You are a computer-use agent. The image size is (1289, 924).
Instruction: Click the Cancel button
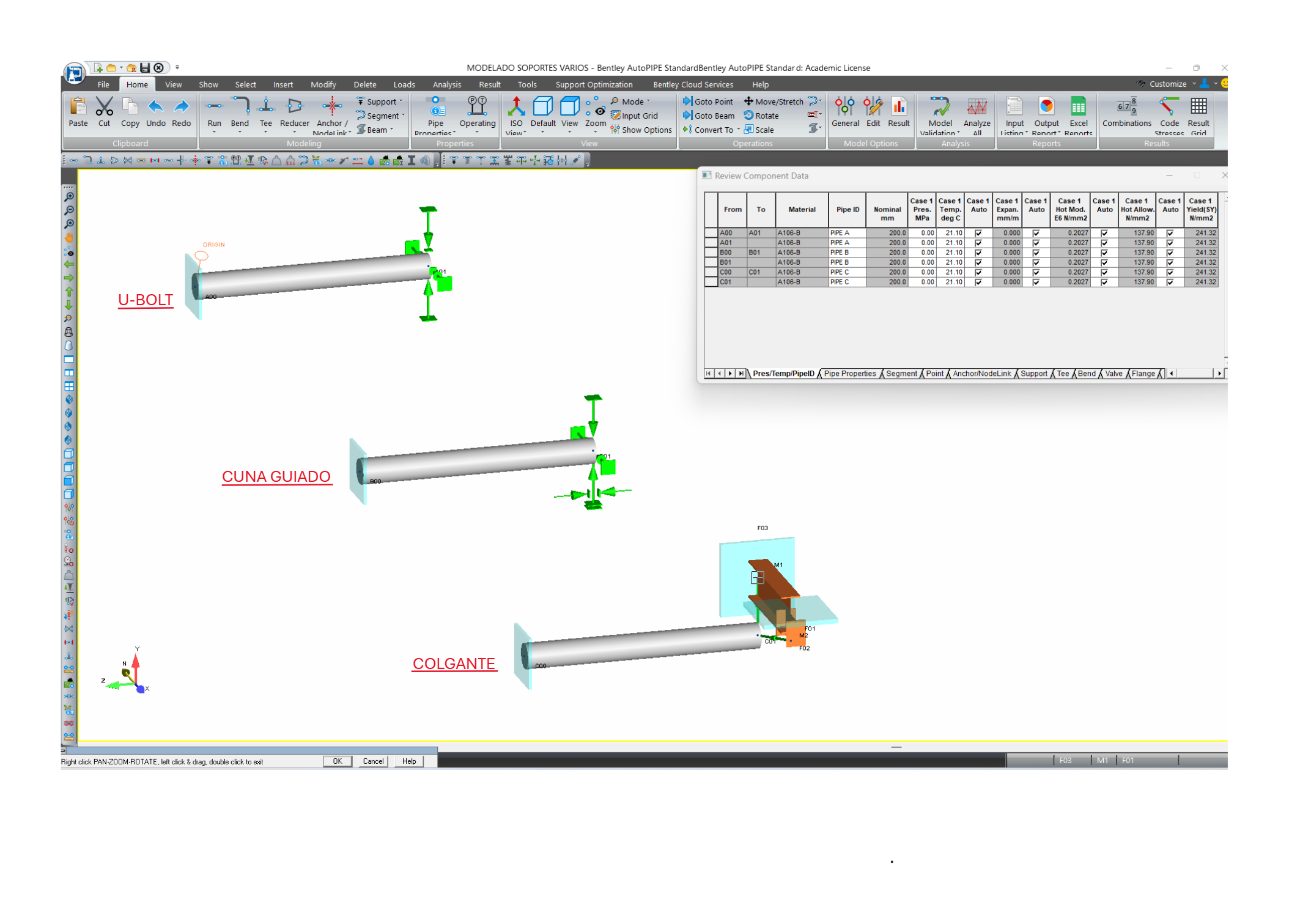(x=373, y=761)
